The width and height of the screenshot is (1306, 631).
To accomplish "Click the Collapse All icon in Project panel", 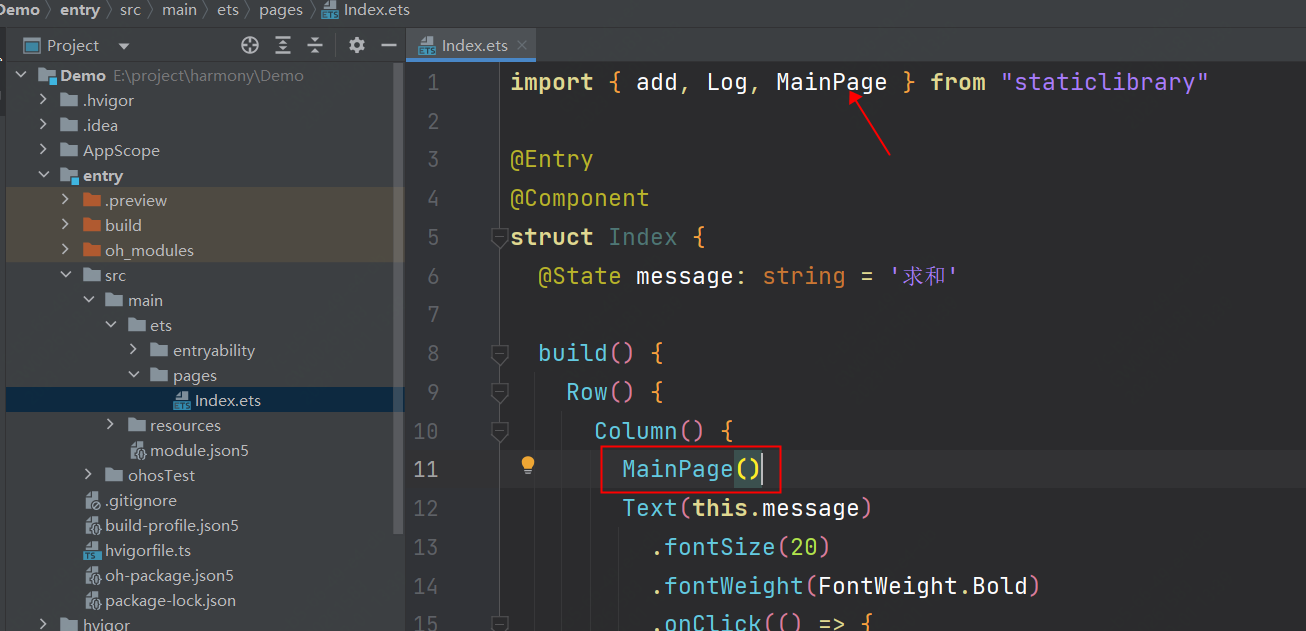I will pyautogui.click(x=315, y=45).
